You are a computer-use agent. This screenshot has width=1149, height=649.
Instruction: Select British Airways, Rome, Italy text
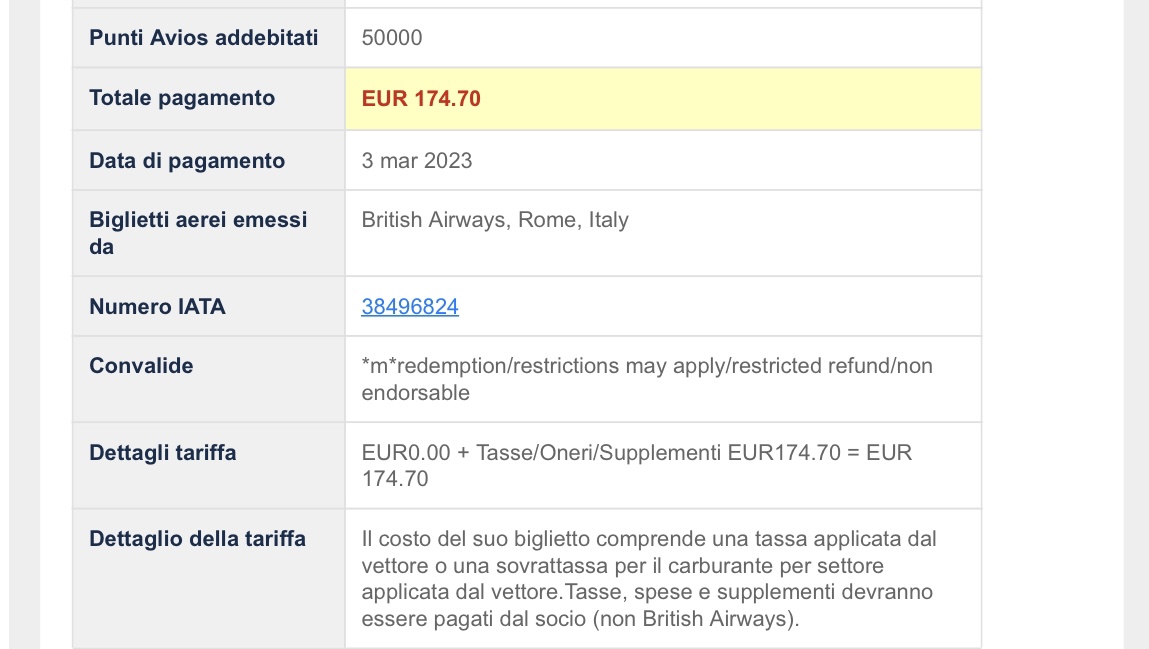click(x=495, y=220)
